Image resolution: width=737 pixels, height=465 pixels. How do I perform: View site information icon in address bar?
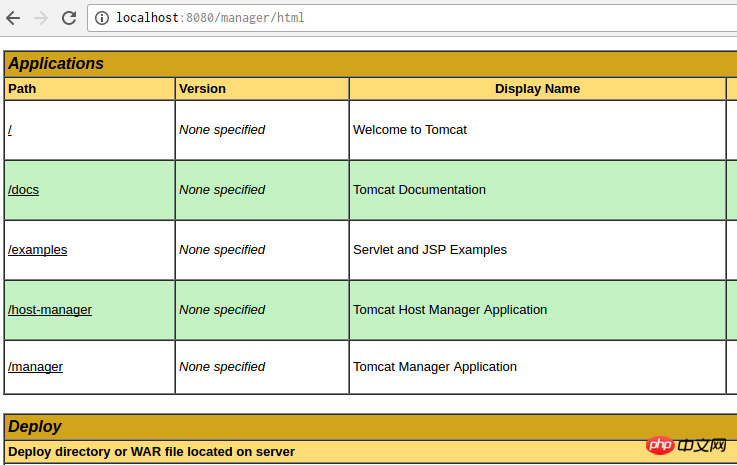(102, 18)
